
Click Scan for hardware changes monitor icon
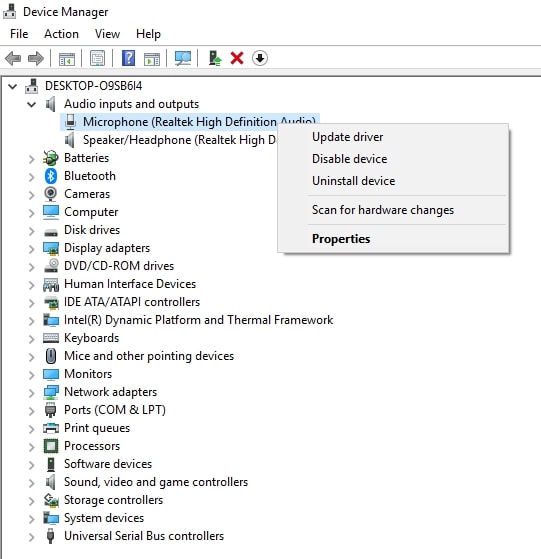click(x=183, y=58)
